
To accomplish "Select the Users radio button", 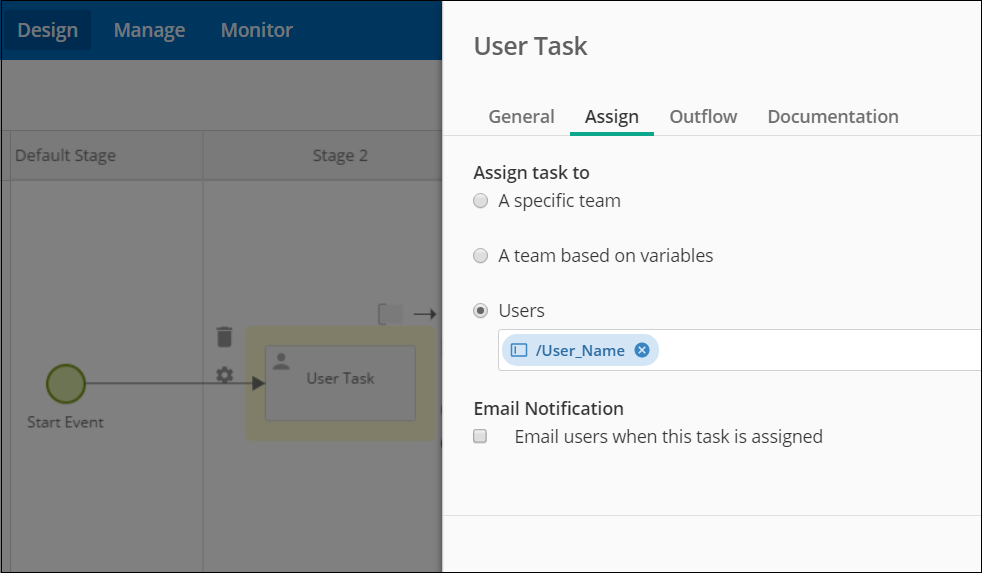I will [480, 311].
